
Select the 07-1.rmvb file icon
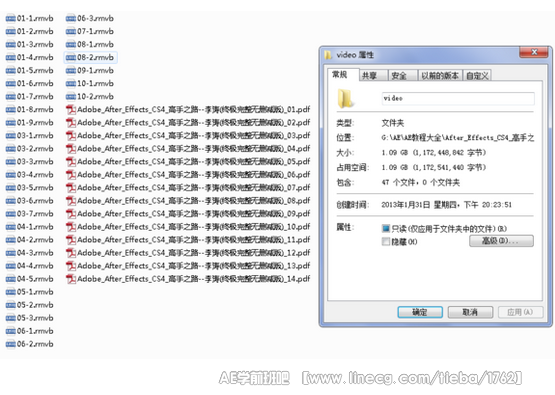coord(71,31)
